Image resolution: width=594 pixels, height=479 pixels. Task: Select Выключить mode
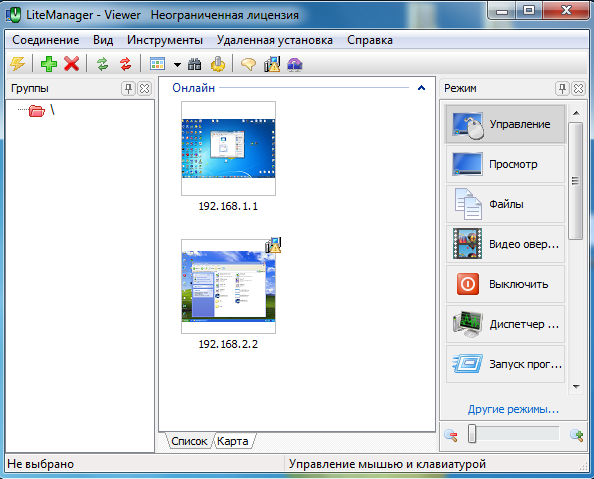[505, 284]
